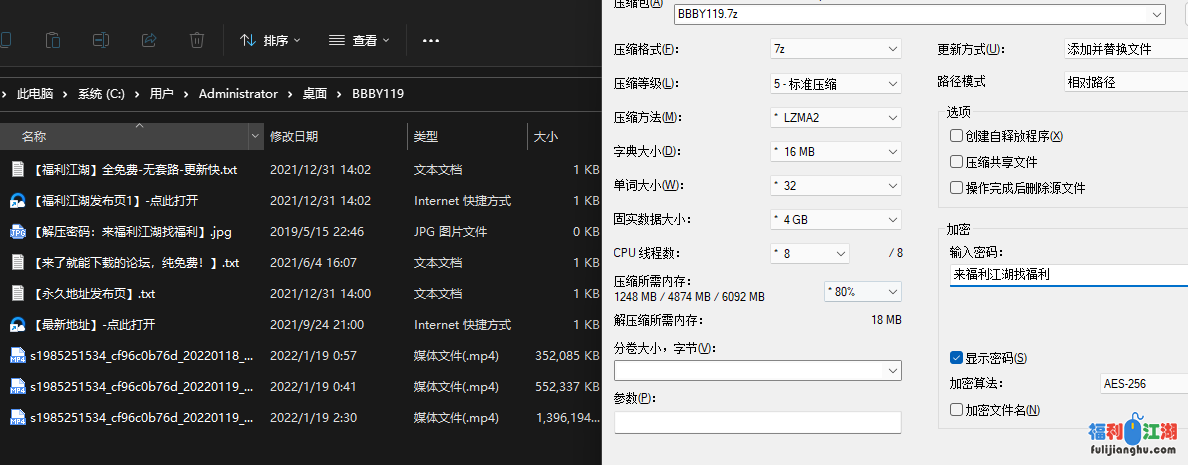Click the 输入密码 password input field
This screenshot has width=1188, height=465.
pos(1066,274)
